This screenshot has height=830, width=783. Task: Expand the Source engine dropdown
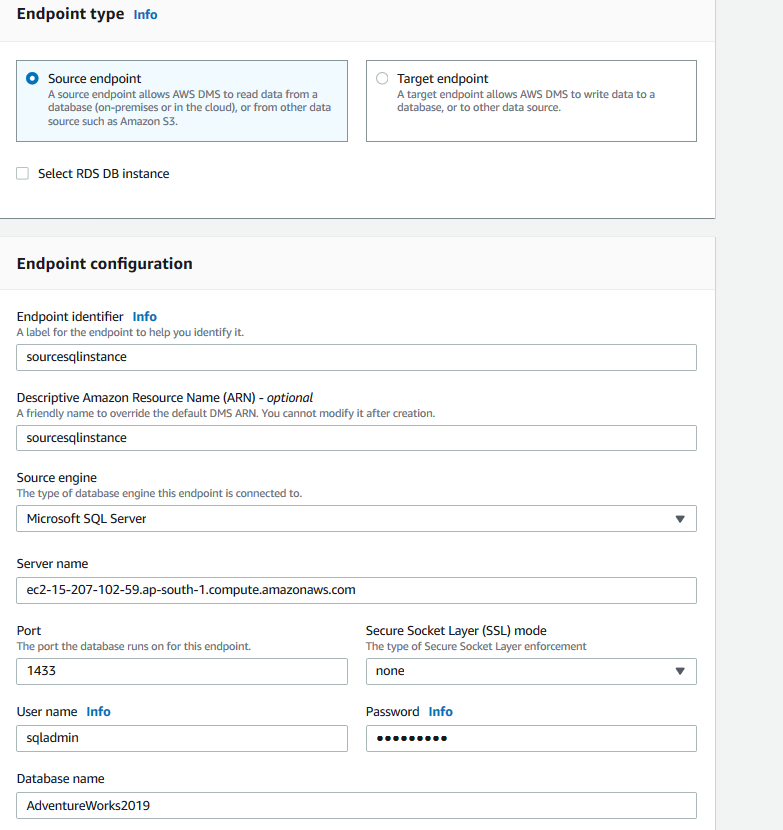click(355, 518)
